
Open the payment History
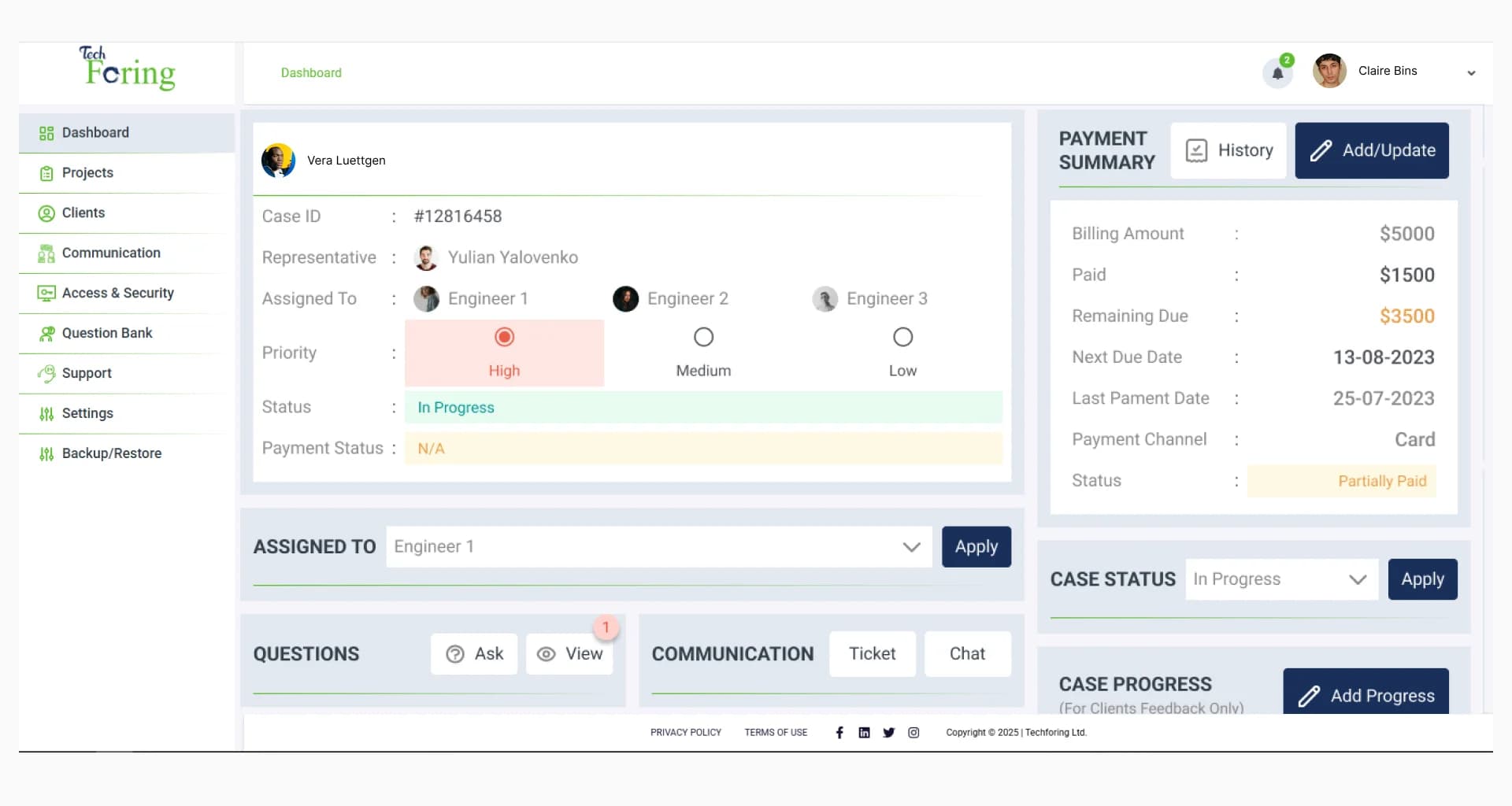[x=1228, y=150]
